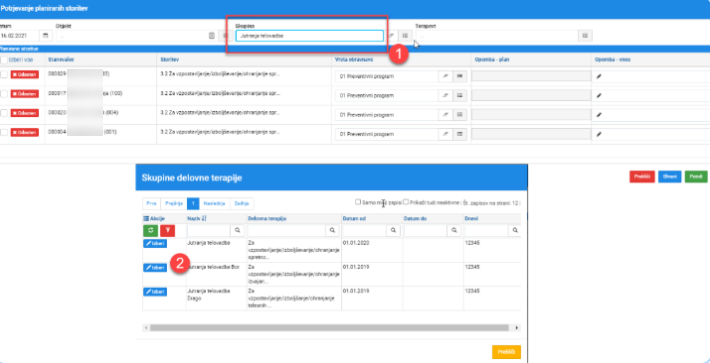Click the Opomba - plan field in row 080829
710x363 pixels.
point(531,76)
